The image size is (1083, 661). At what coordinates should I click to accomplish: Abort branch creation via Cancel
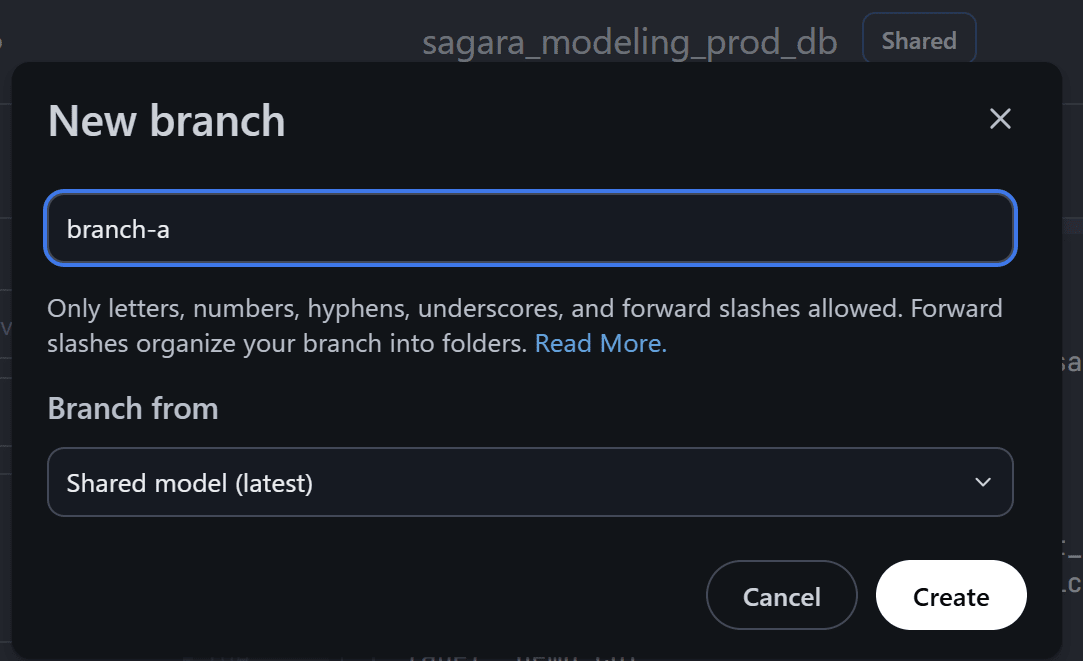pyautogui.click(x=781, y=596)
